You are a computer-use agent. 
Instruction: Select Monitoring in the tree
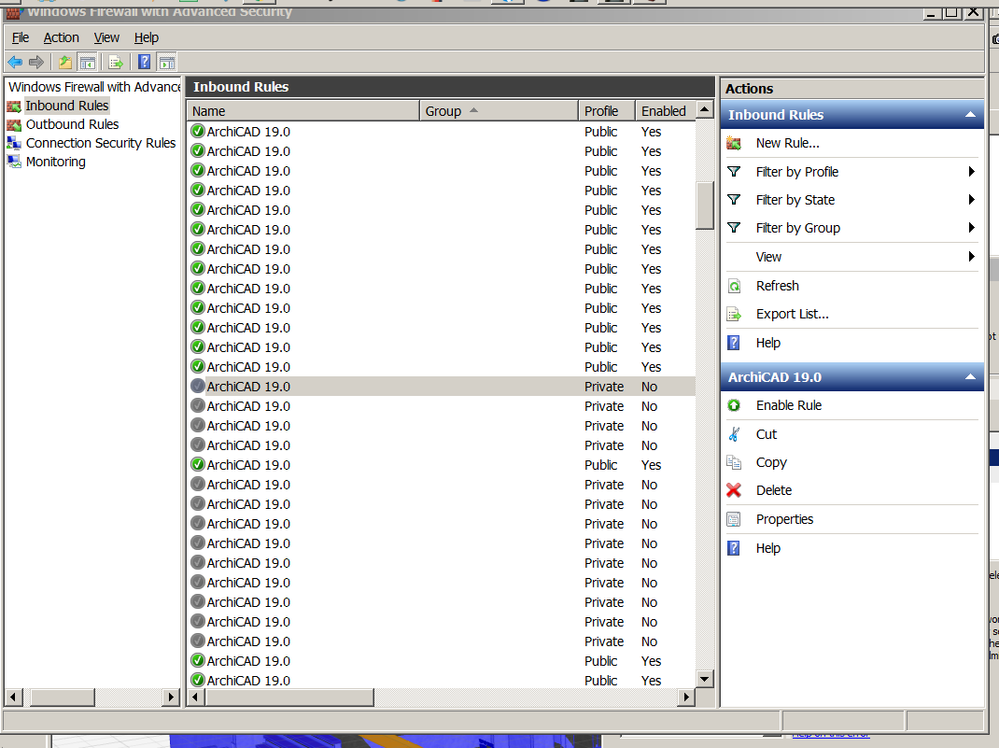point(55,161)
